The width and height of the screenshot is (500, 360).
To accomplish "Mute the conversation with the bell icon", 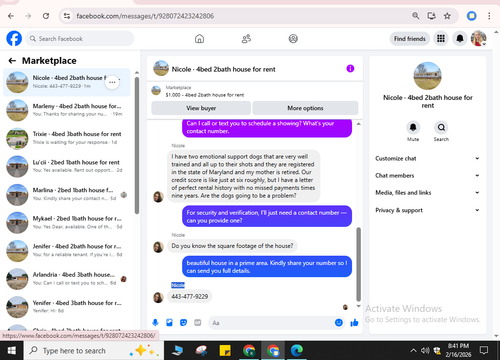I will (413, 127).
